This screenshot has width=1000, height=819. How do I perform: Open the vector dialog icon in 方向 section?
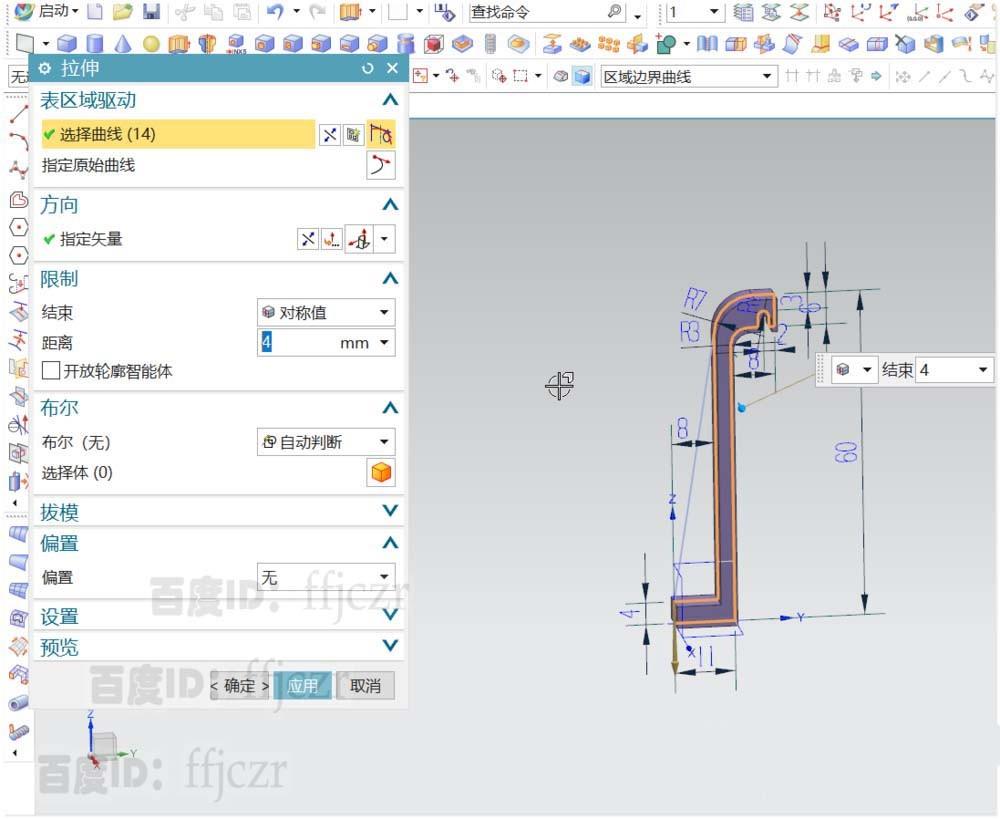coord(330,239)
